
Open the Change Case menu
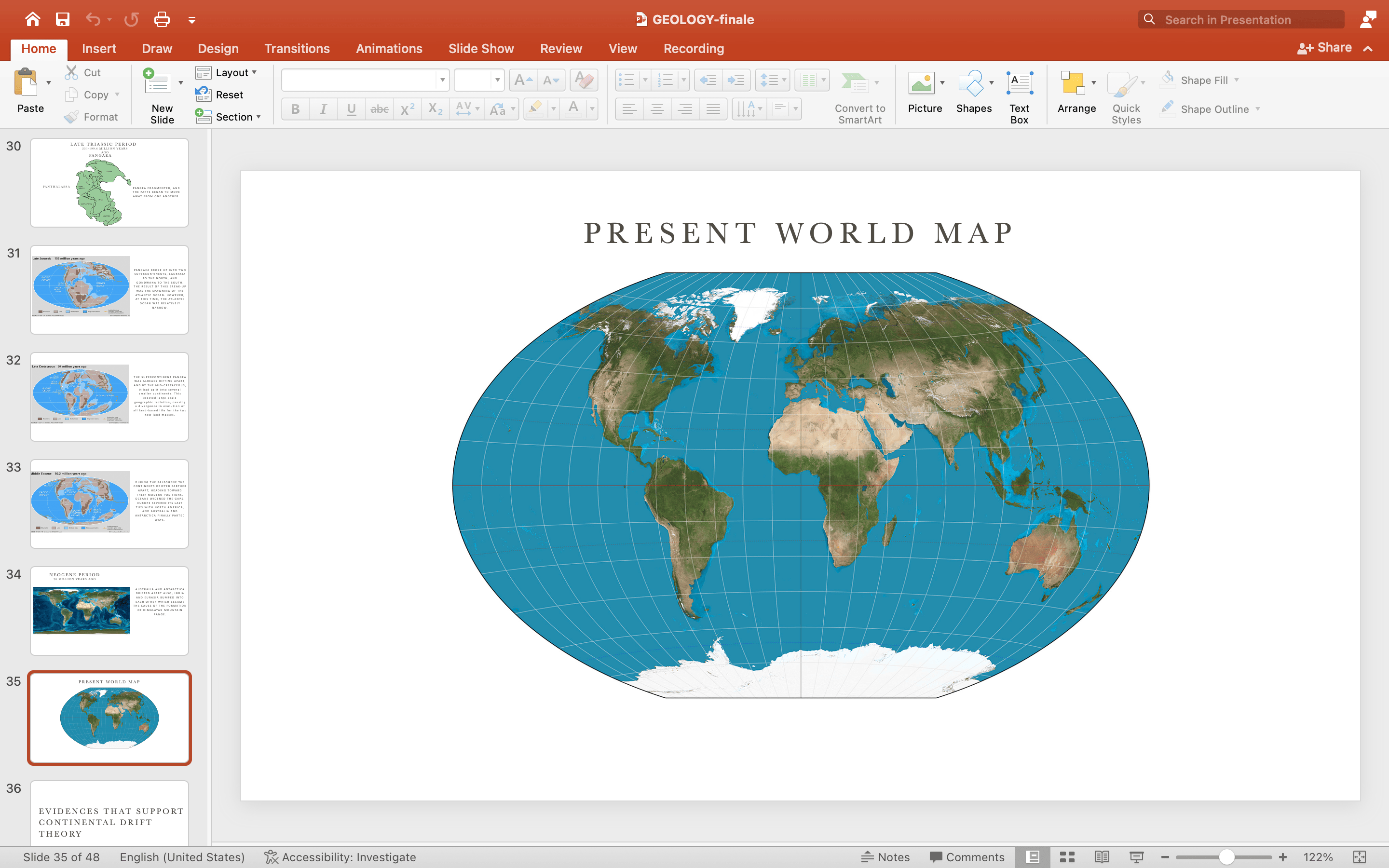coord(502,109)
